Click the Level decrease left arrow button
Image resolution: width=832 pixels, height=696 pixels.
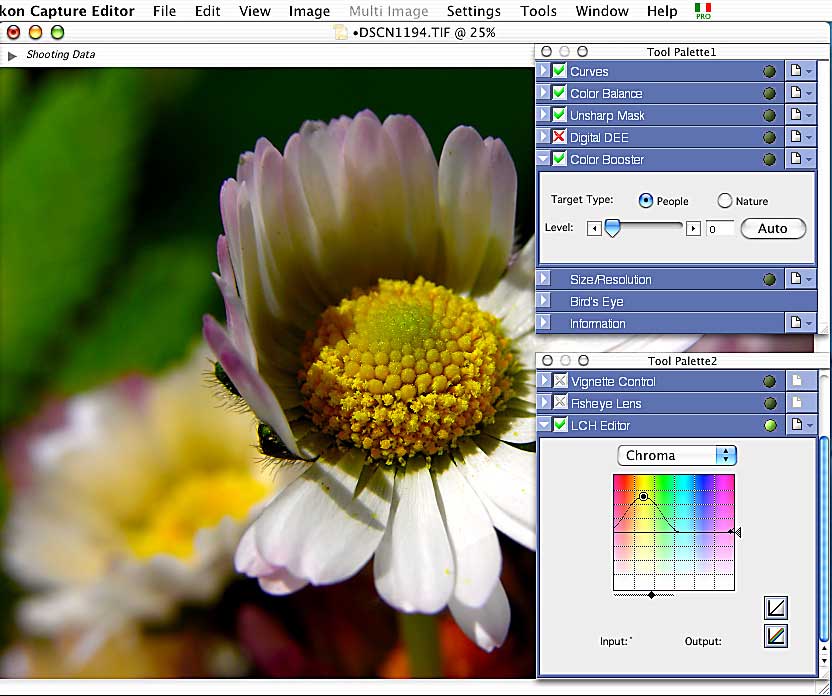point(594,229)
